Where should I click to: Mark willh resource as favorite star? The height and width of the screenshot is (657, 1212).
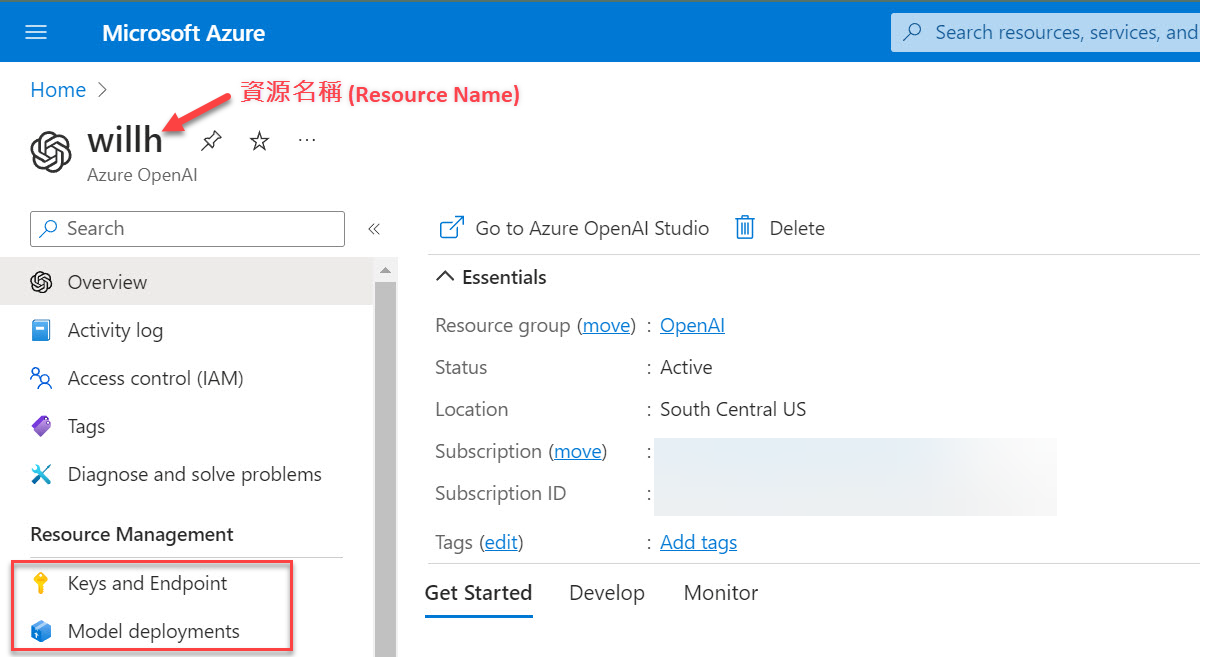(x=259, y=141)
